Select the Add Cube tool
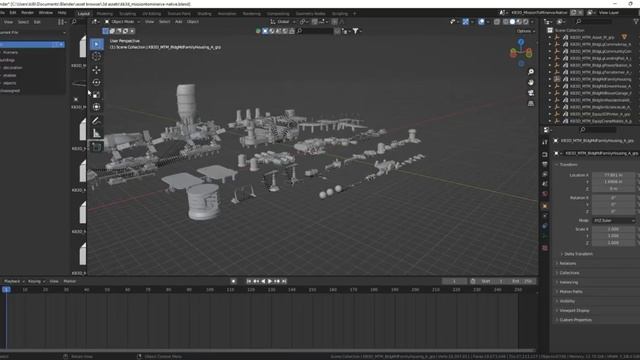Screen dimensions: 640x360 point(96,147)
